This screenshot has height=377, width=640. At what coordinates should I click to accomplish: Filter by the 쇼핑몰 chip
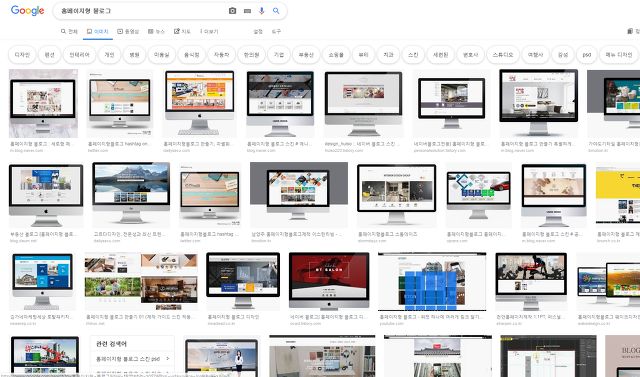pyautogui.click(x=336, y=55)
